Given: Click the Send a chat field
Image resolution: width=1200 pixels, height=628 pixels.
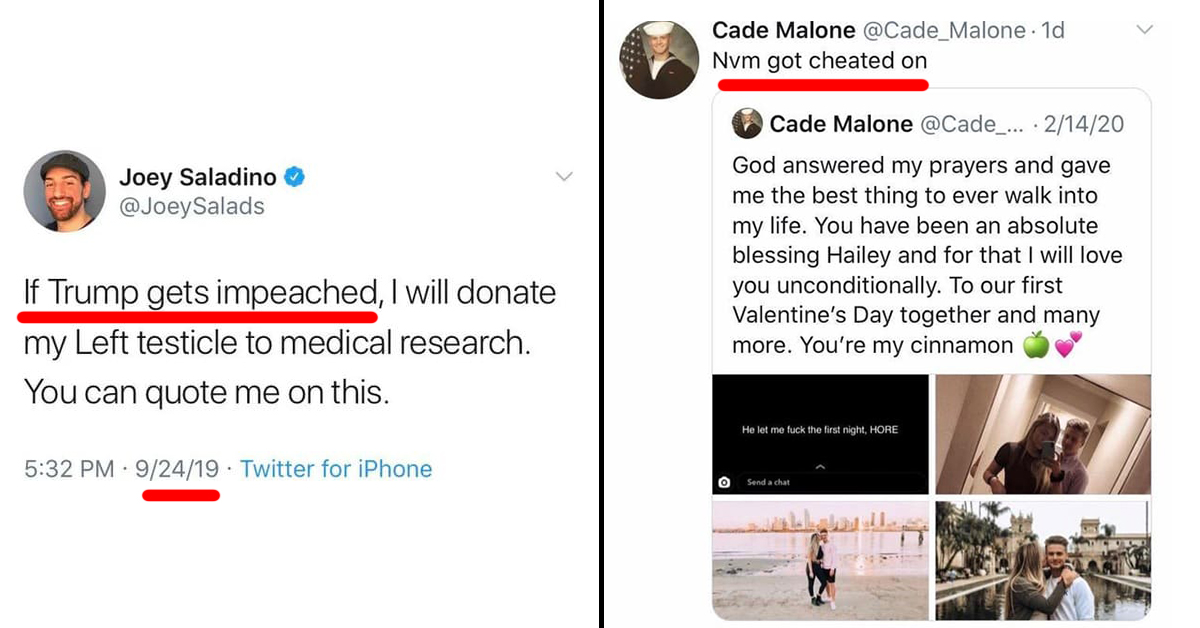Looking at the screenshot, I should tap(769, 482).
